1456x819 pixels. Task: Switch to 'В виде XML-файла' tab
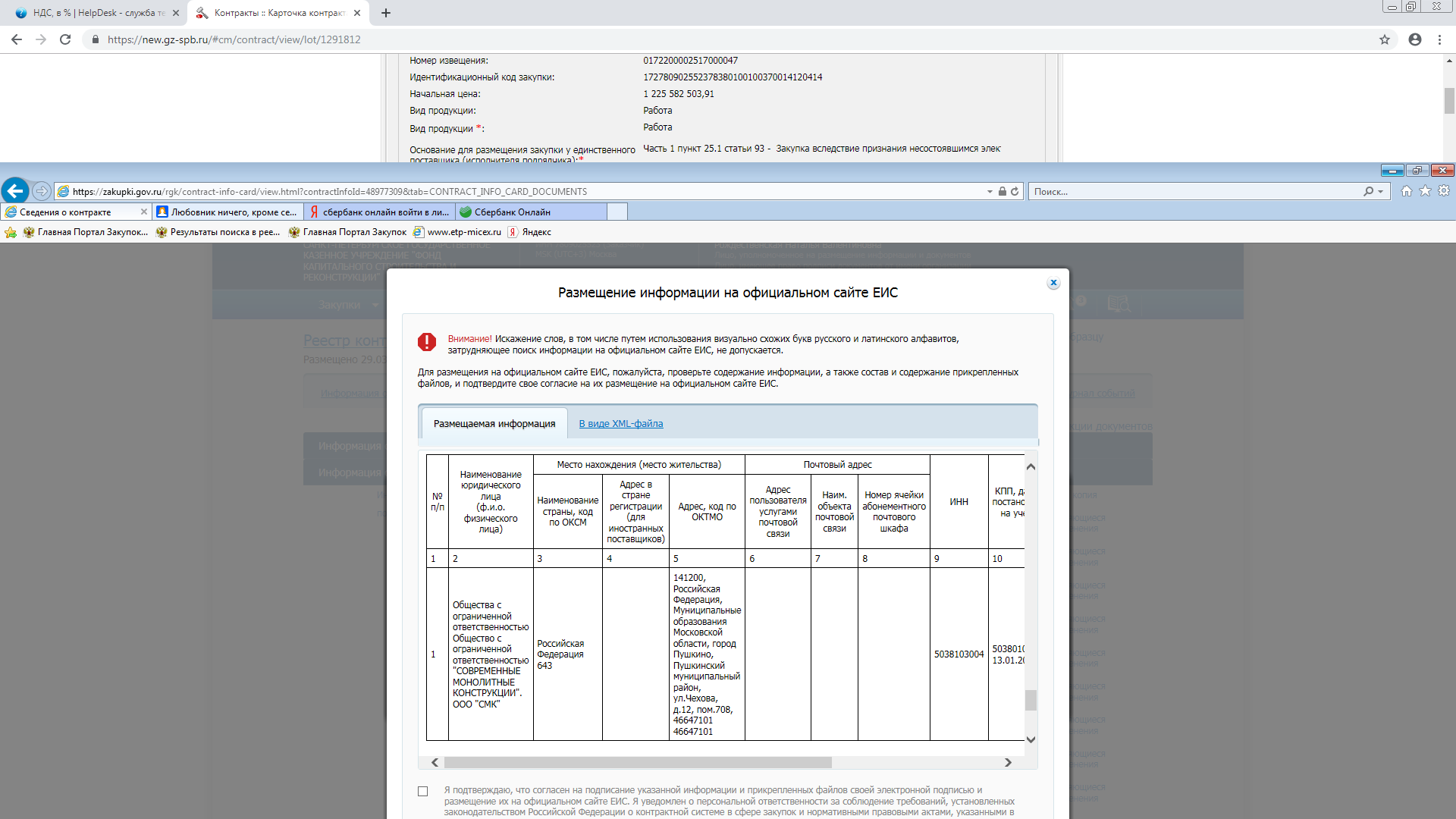tap(620, 424)
